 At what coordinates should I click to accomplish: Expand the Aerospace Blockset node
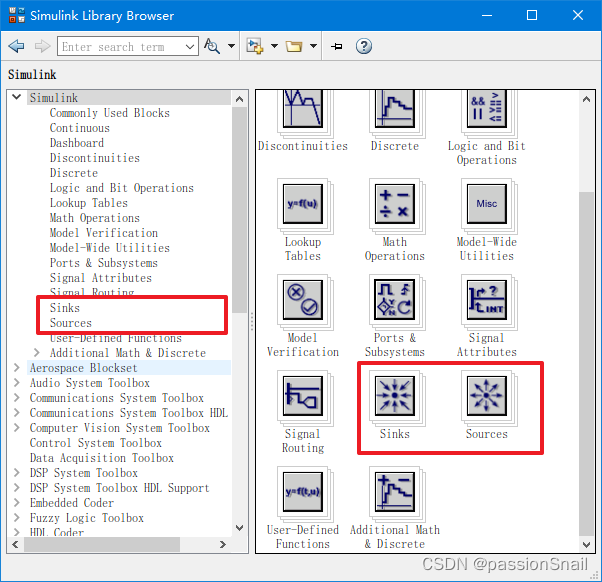tap(17, 367)
